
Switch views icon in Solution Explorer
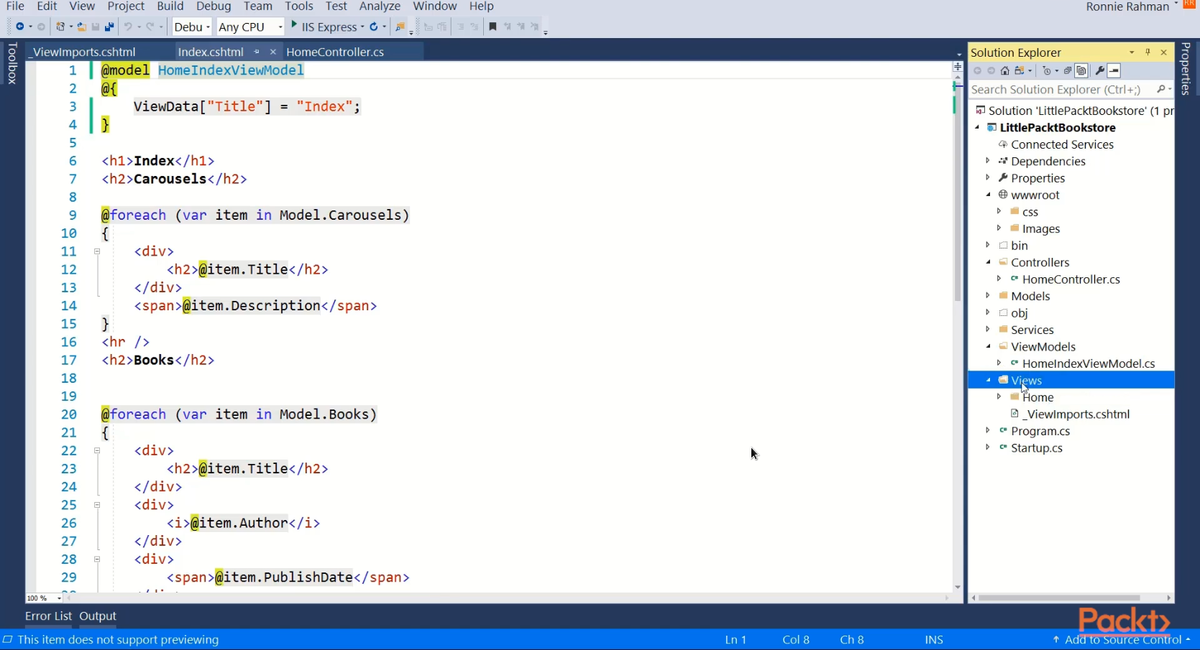click(x=1019, y=71)
